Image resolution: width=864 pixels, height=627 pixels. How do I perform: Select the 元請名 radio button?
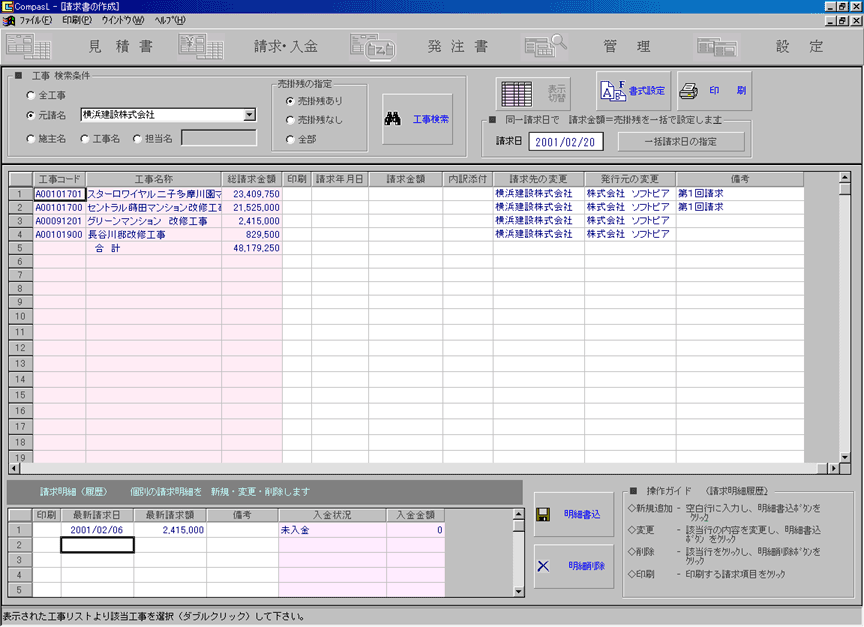pos(31,115)
